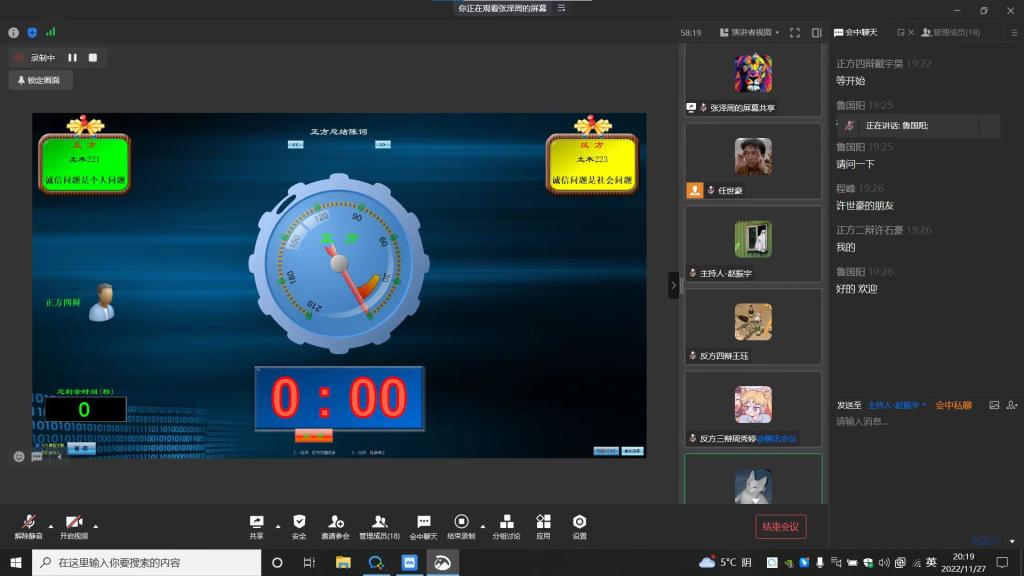Click the network signal strength icon
Screen dimensions: 1024x576
(x=51, y=32)
